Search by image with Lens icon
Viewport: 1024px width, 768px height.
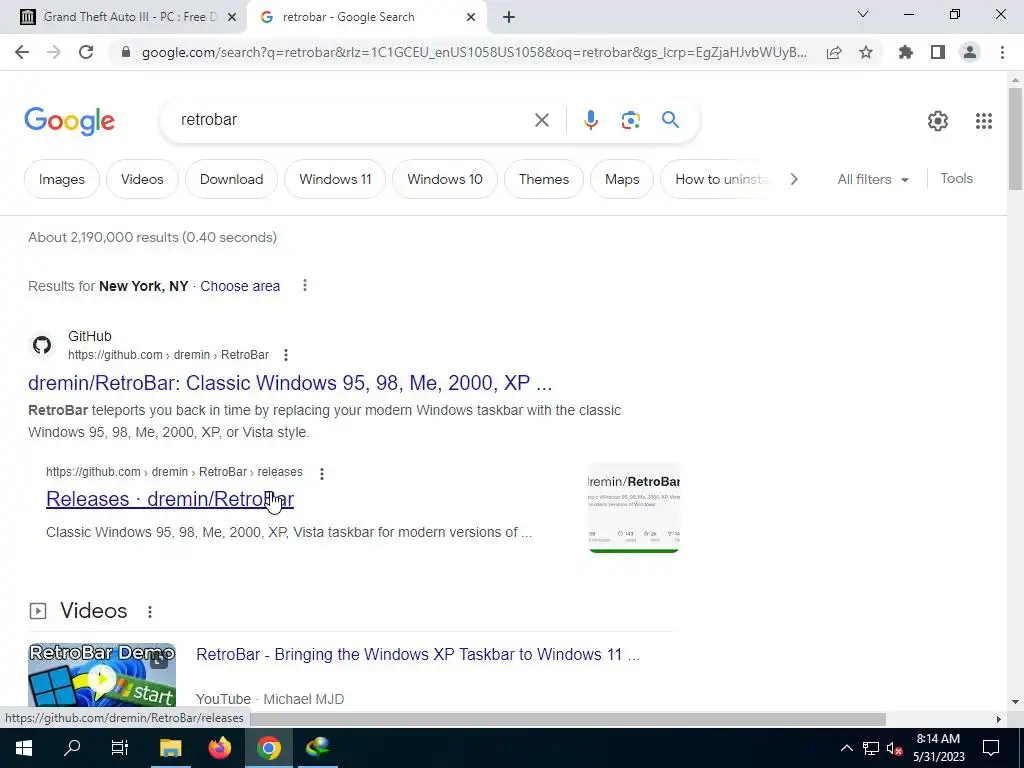tap(630, 120)
